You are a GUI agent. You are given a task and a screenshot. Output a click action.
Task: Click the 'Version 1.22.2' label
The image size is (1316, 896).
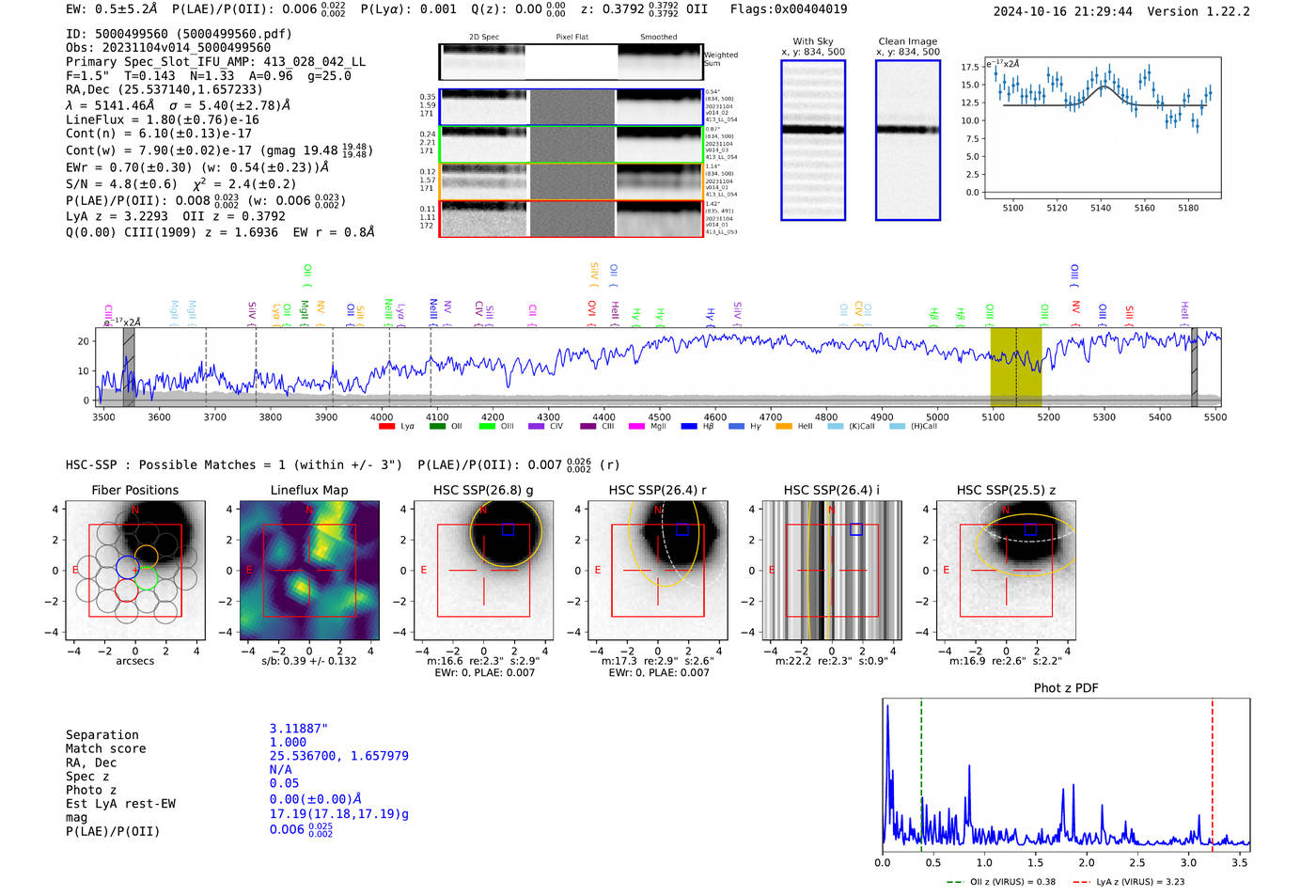coord(1198,11)
